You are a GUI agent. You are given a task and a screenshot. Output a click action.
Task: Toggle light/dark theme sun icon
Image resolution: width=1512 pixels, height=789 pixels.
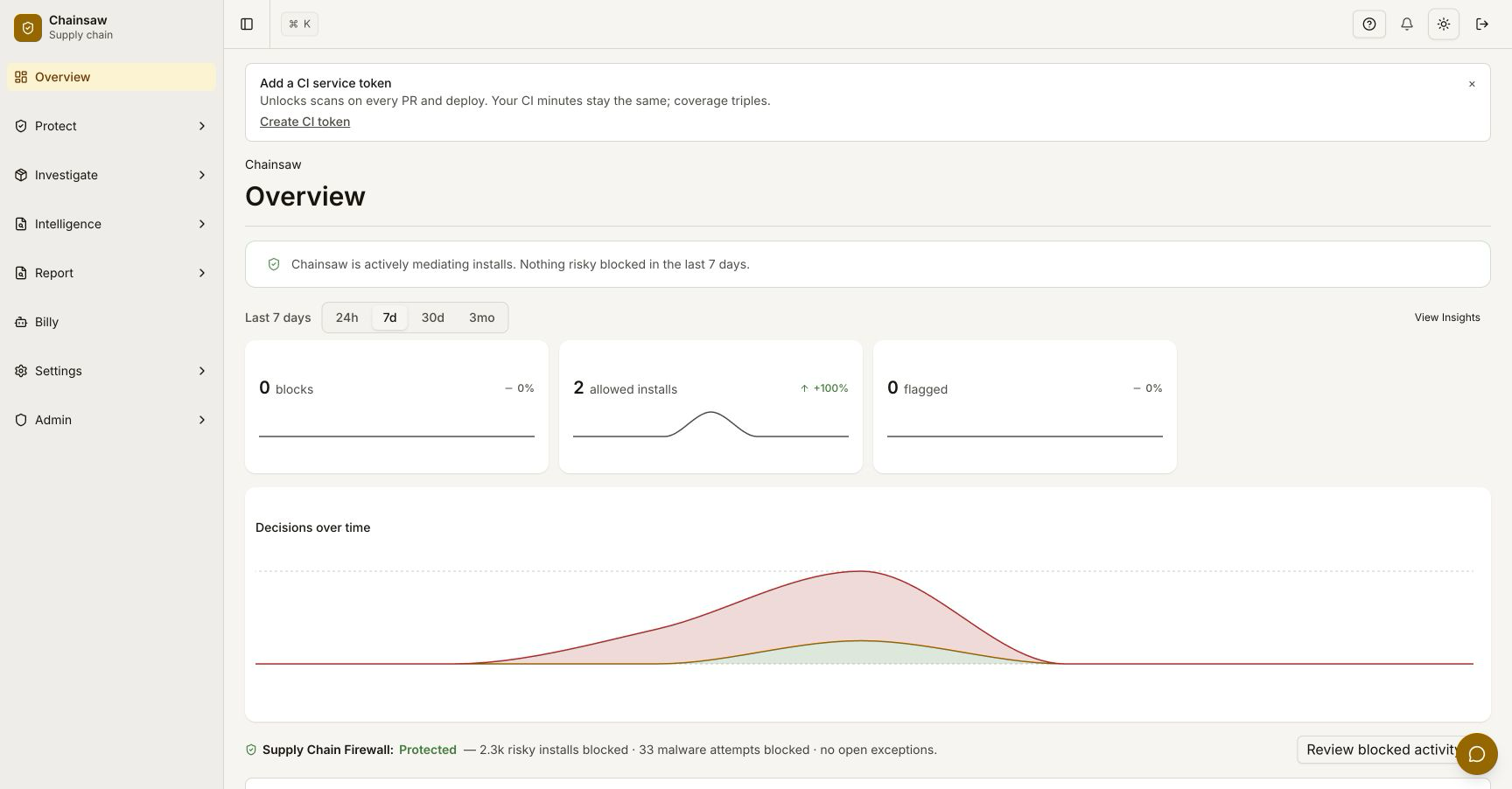point(1444,24)
